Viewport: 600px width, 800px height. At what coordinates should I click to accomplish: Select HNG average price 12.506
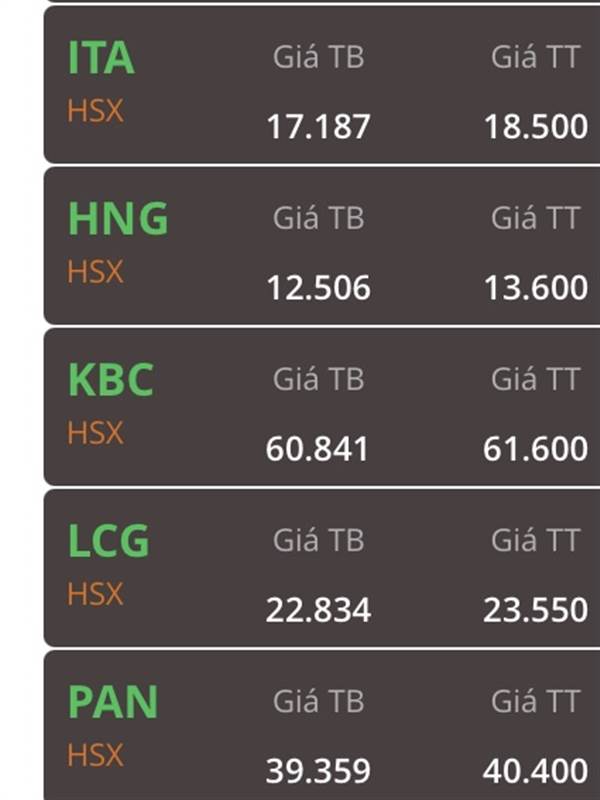pos(318,288)
